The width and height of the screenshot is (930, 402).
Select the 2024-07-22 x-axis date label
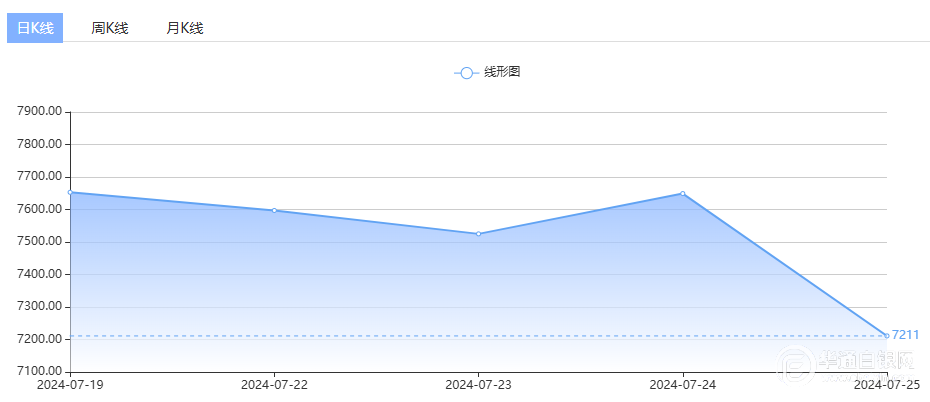coord(275,384)
